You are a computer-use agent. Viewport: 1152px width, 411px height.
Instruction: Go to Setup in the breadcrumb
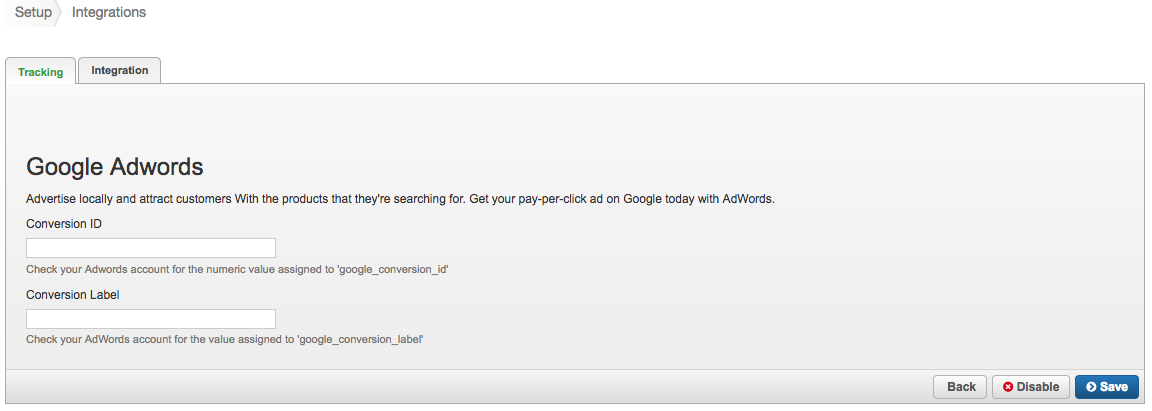[x=33, y=13]
